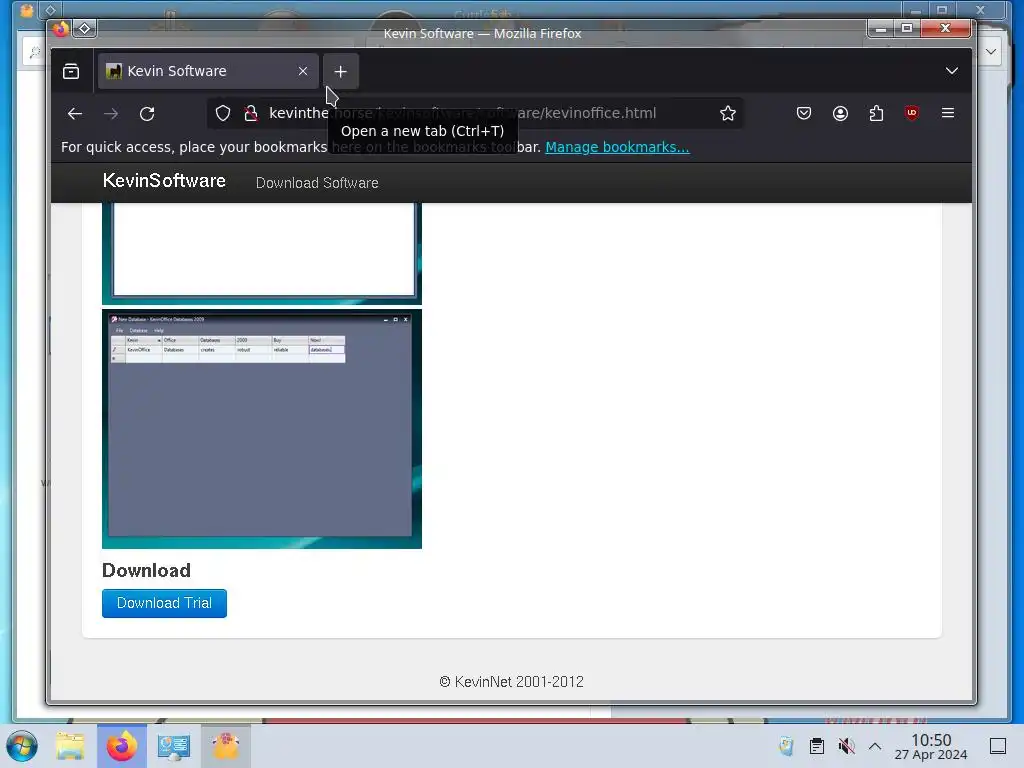Image resolution: width=1024 pixels, height=768 pixels.
Task: Launch file manager from taskbar
Action: pyautogui.click(x=70, y=746)
